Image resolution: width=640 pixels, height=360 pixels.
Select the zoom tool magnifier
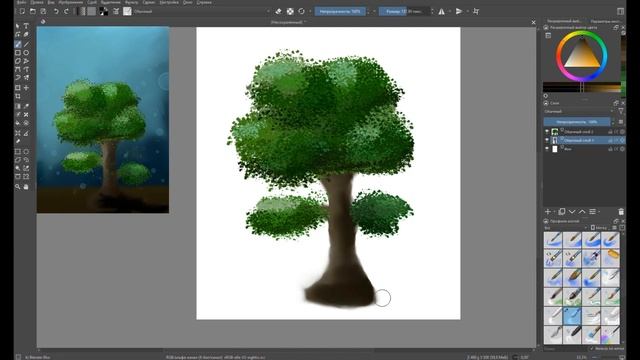point(18,187)
